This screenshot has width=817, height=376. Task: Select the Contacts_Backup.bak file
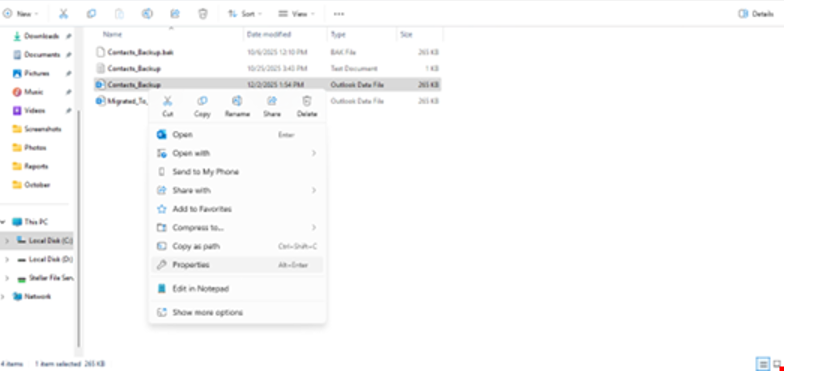pyautogui.click(x=267, y=52)
